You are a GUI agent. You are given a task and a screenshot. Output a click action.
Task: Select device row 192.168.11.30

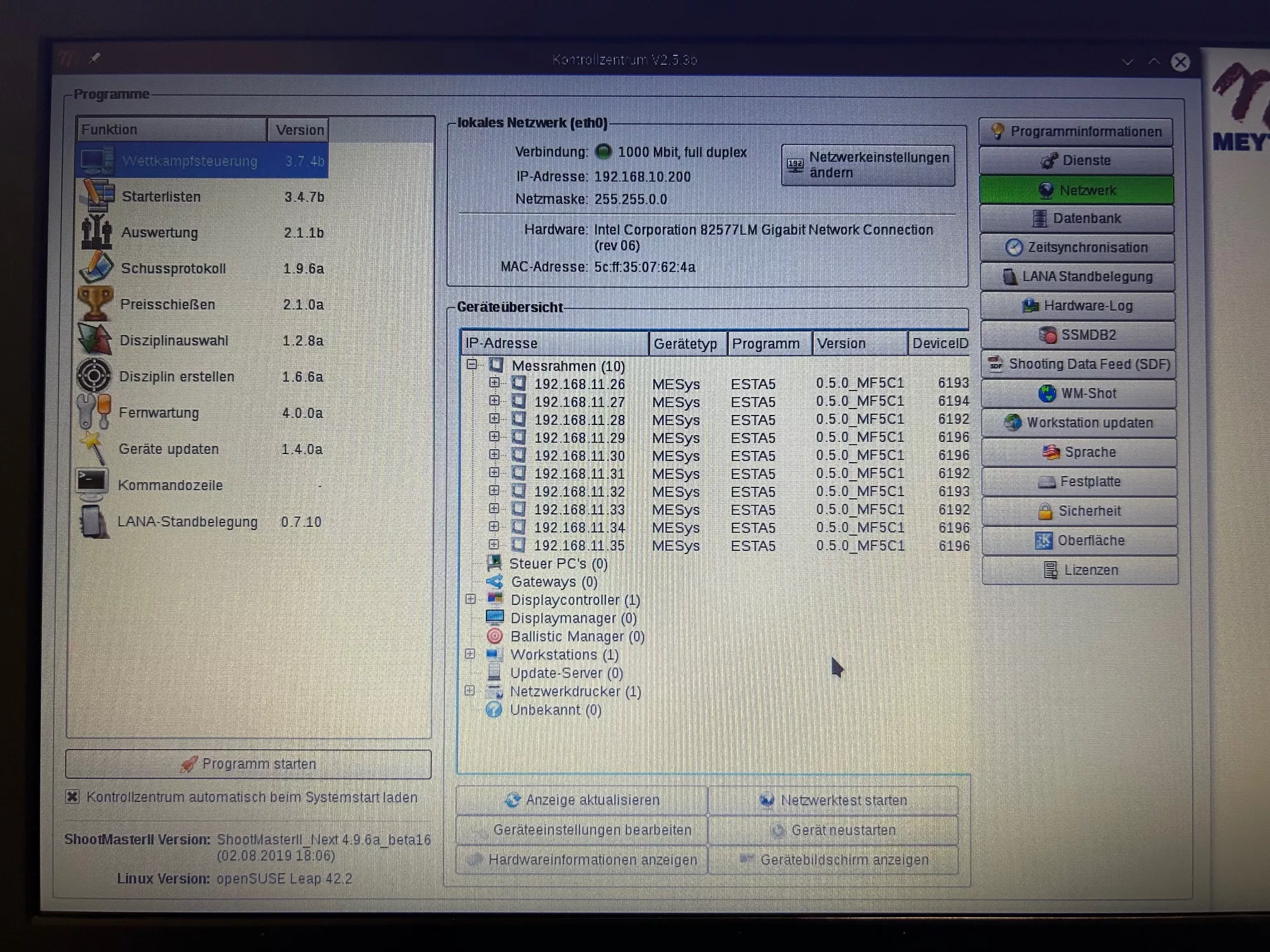pyautogui.click(x=579, y=455)
